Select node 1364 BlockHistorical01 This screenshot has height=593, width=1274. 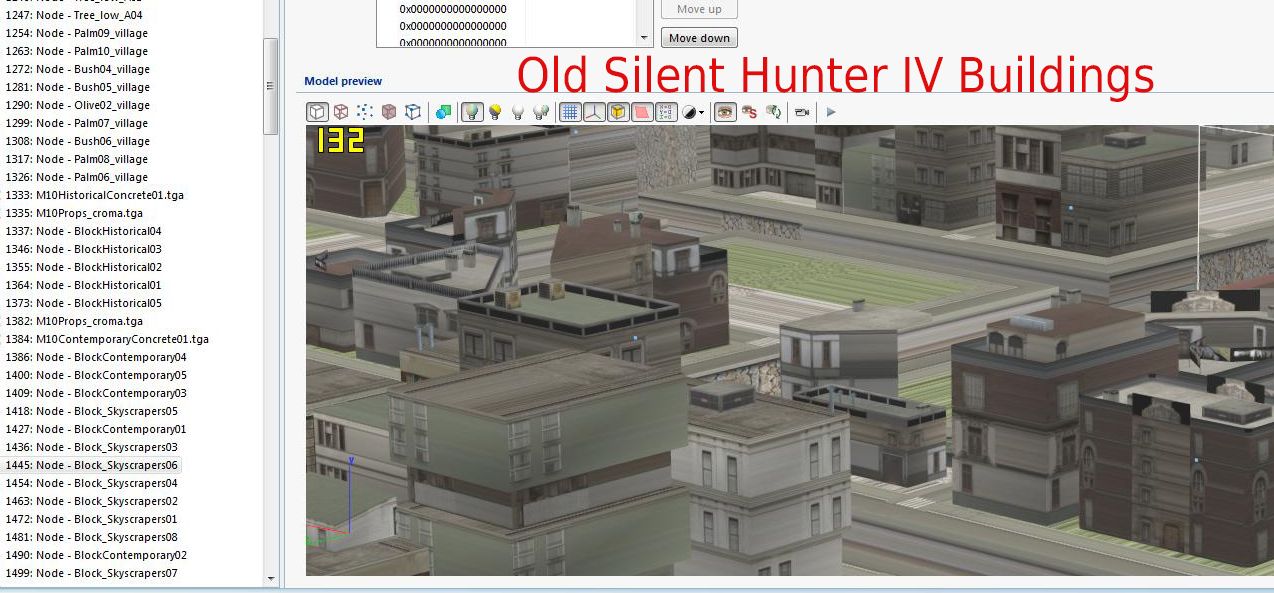coord(84,285)
